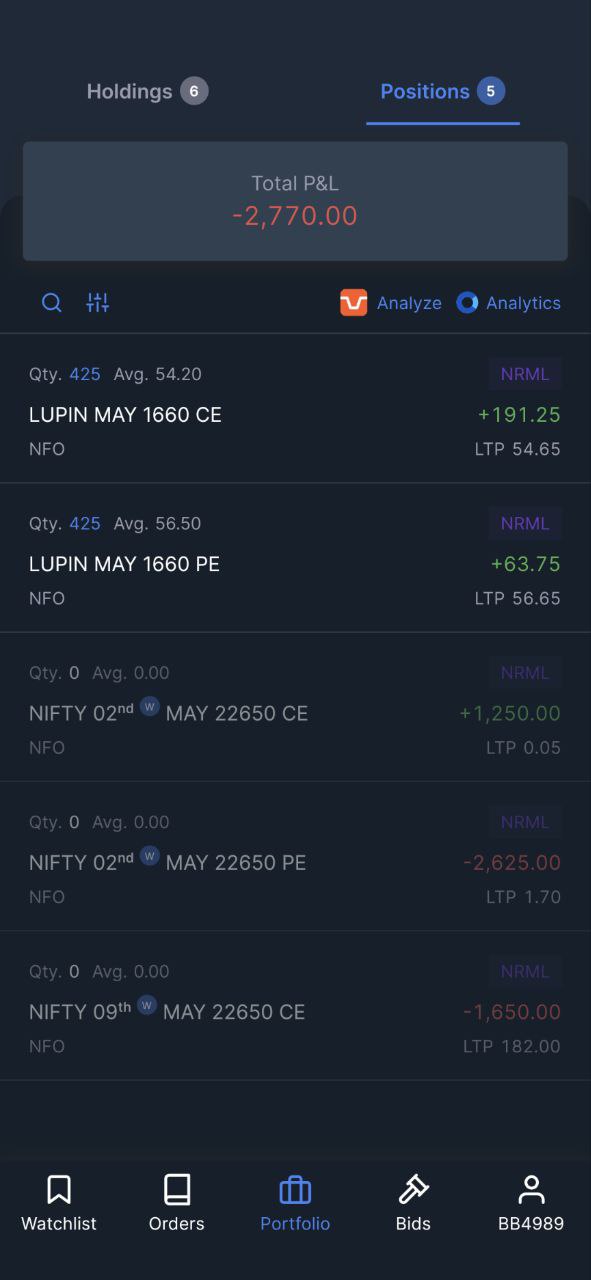Select the Positions tab
591x1280 pixels.
coord(443,92)
